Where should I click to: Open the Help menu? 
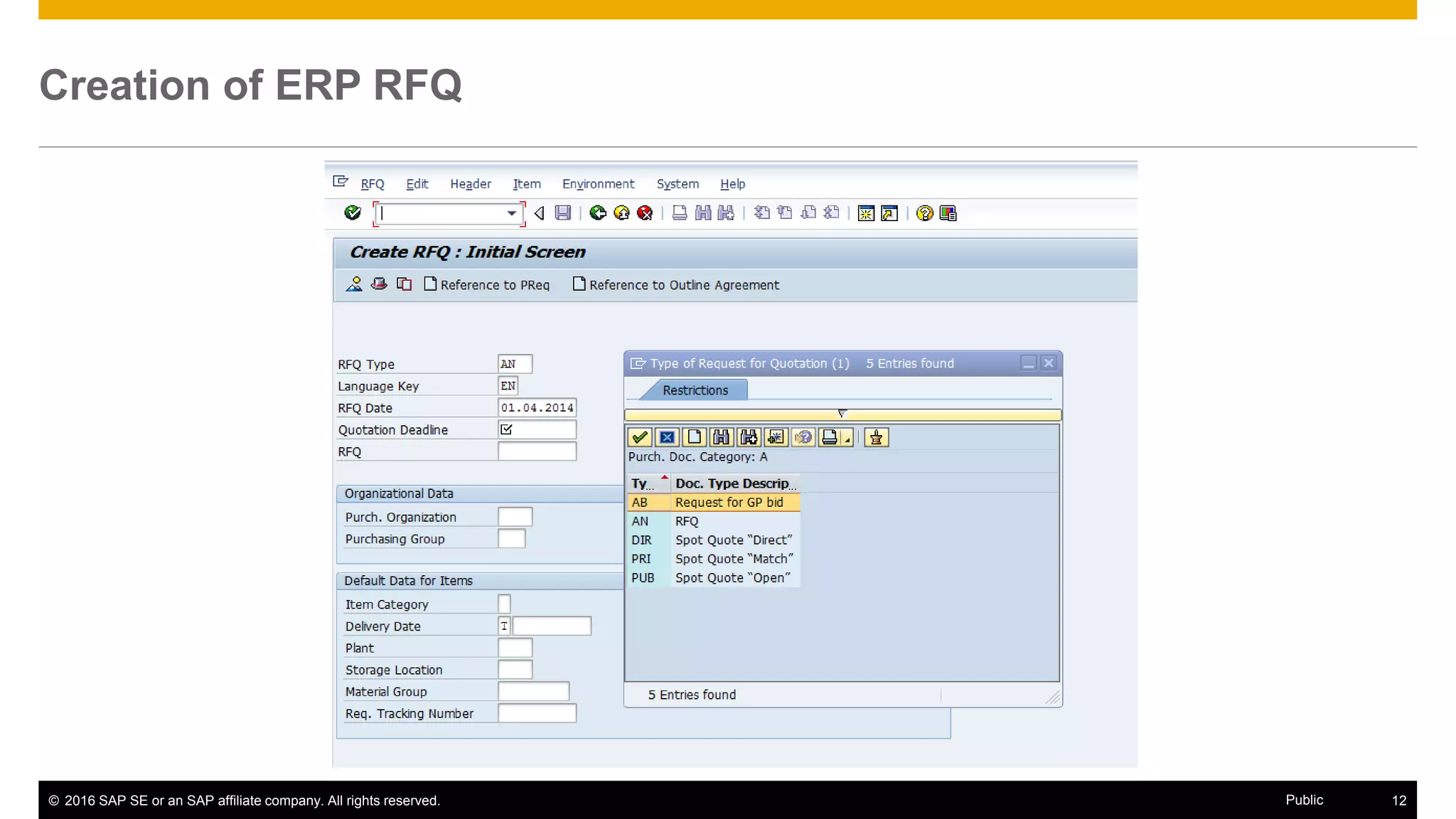click(x=732, y=184)
